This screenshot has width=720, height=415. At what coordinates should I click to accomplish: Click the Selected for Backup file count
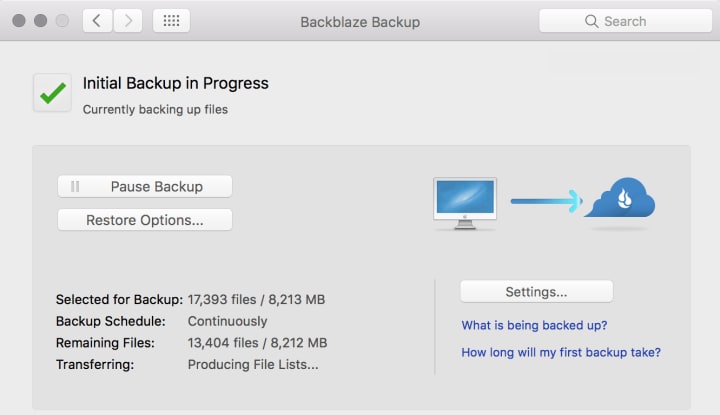click(256, 299)
